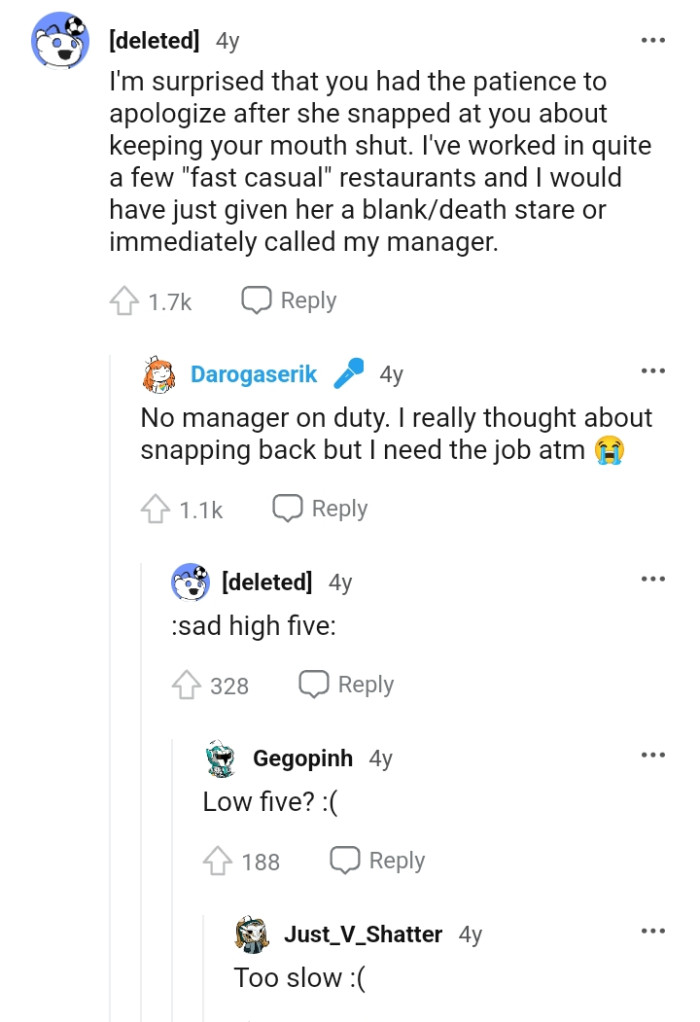This screenshot has height=1022, width=700.
Task: Click Just_V_Shatter's avatar icon
Action: [250, 934]
